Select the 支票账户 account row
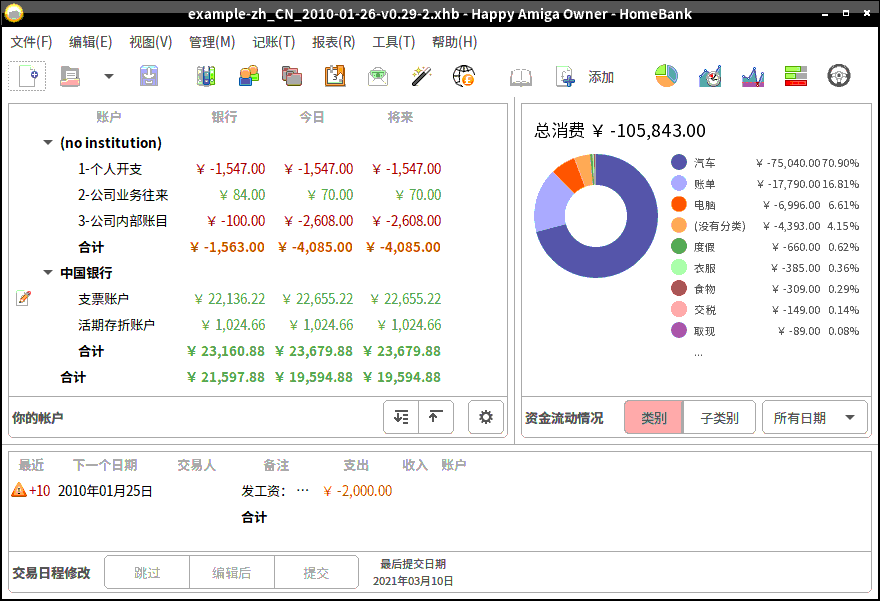Viewport: 880px width, 601px height. pos(258,299)
